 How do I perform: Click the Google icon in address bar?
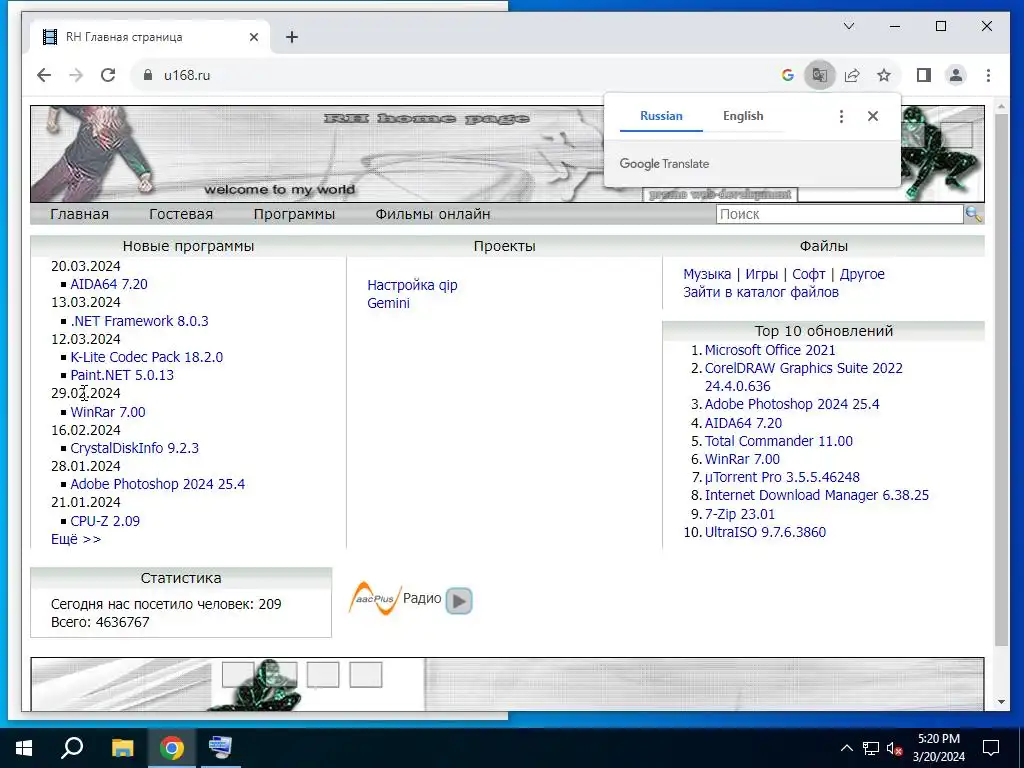pos(788,75)
